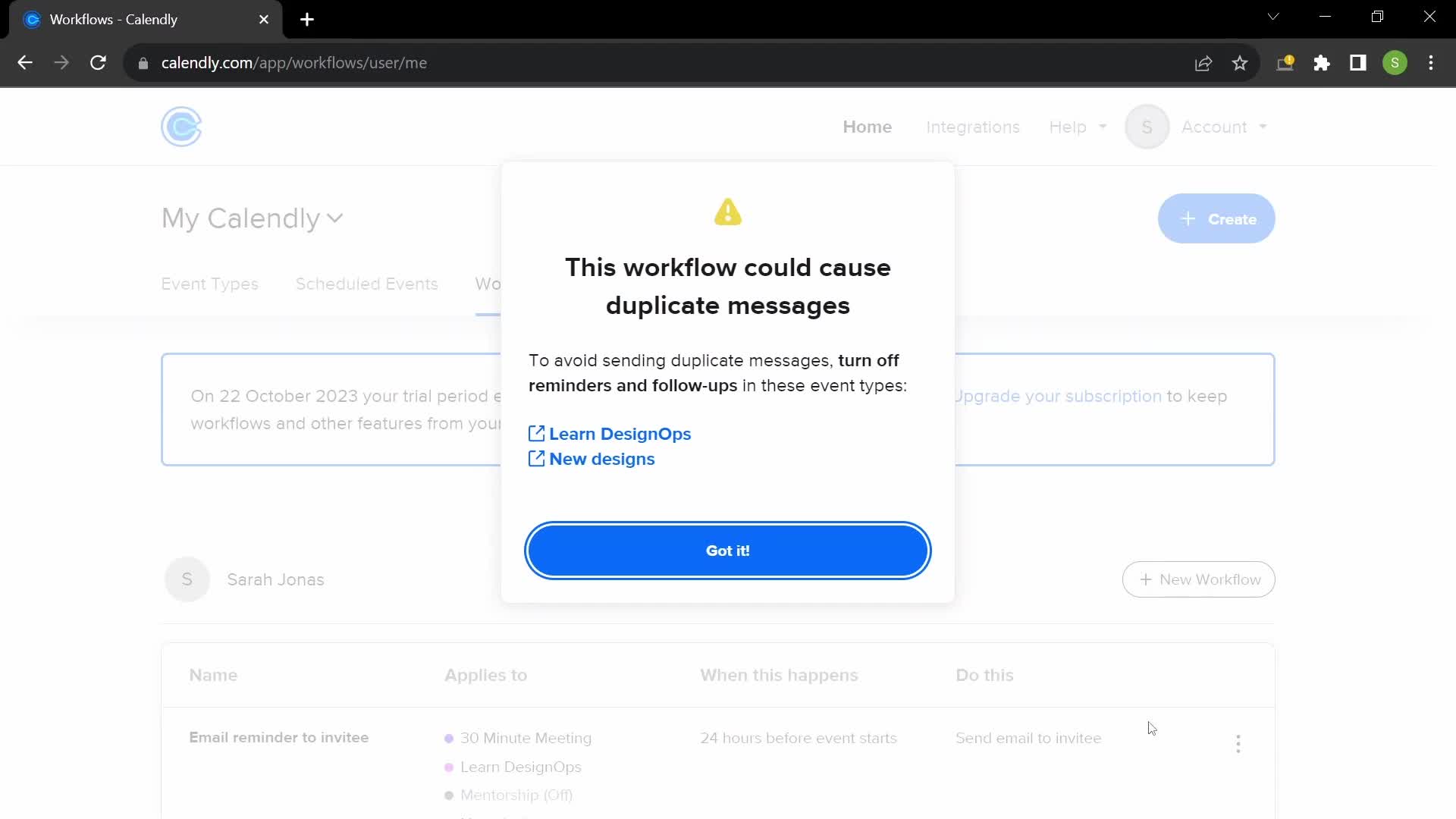This screenshot has width=1456, height=819.
Task: Click the Calendly logo icon
Action: tap(180, 127)
